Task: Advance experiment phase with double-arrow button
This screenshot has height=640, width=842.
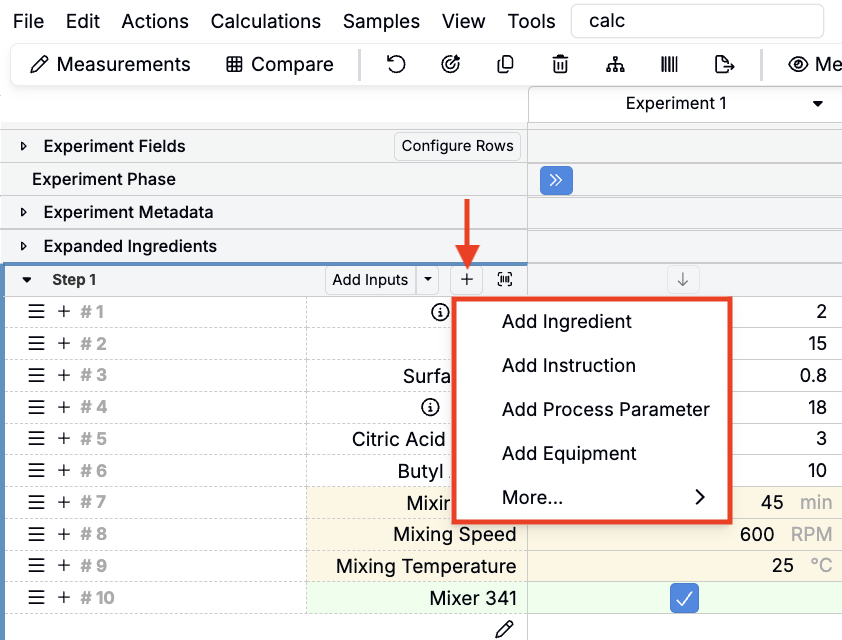Action: tap(556, 180)
